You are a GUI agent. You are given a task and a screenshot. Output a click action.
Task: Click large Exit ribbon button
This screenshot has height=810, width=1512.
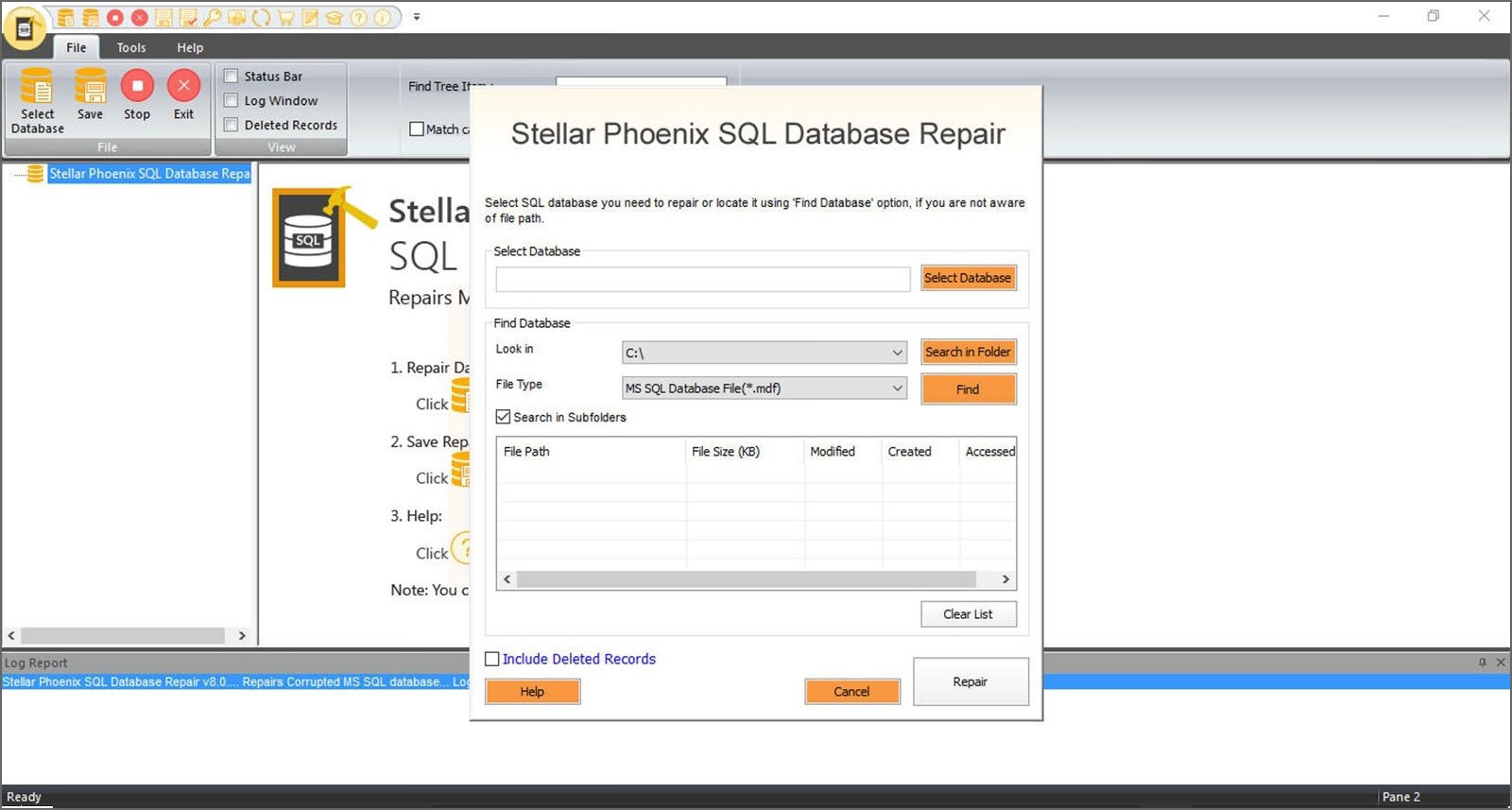pos(183,95)
